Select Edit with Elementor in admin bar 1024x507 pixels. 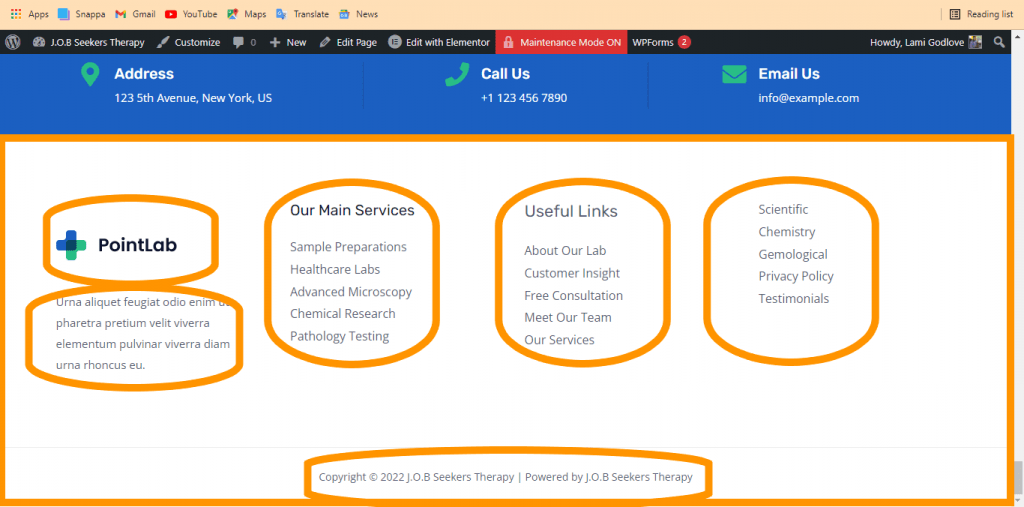pyautogui.click(x=439, y=42)
